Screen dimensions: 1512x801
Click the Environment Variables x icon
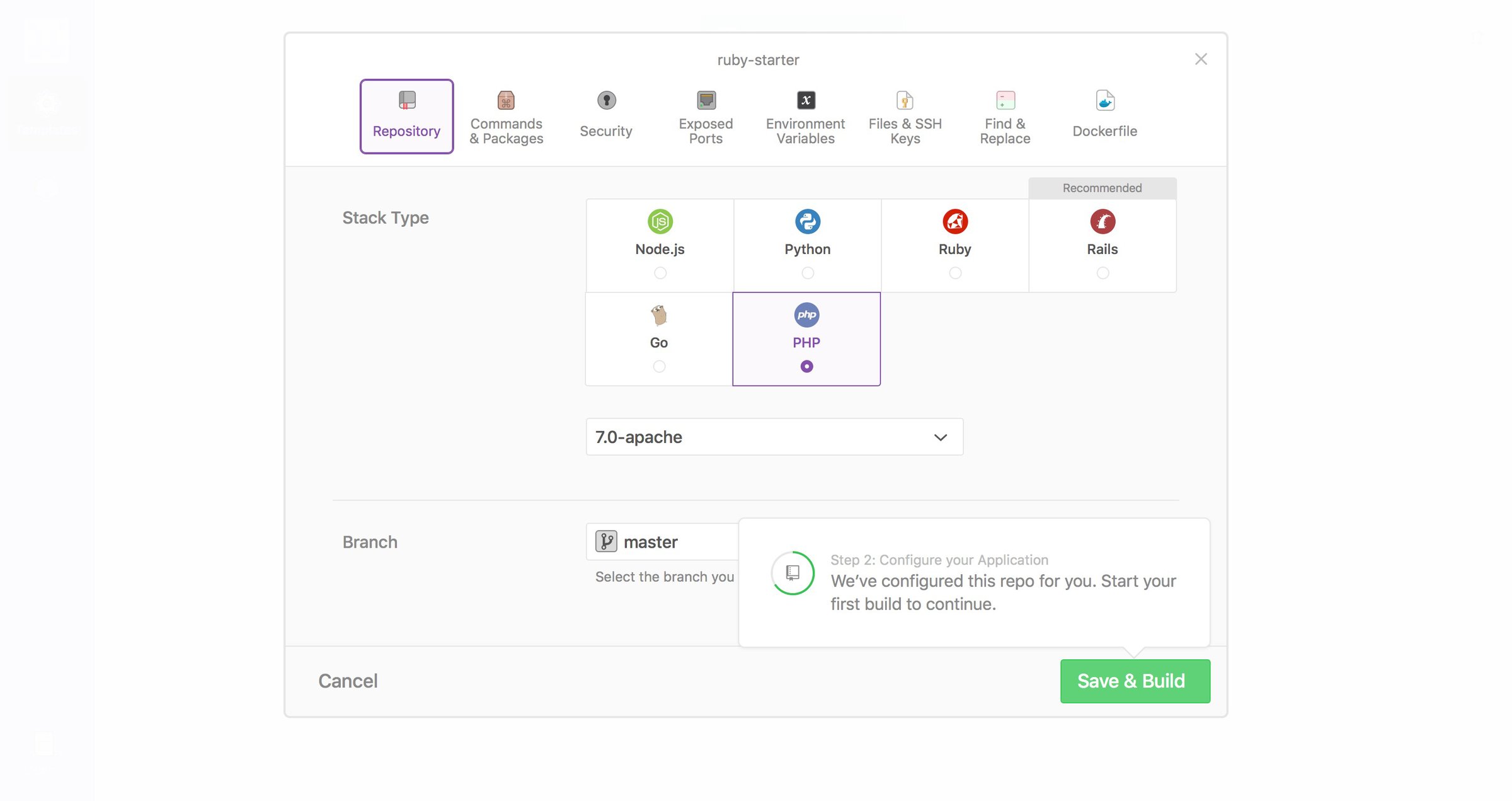(x=806, y=100)
